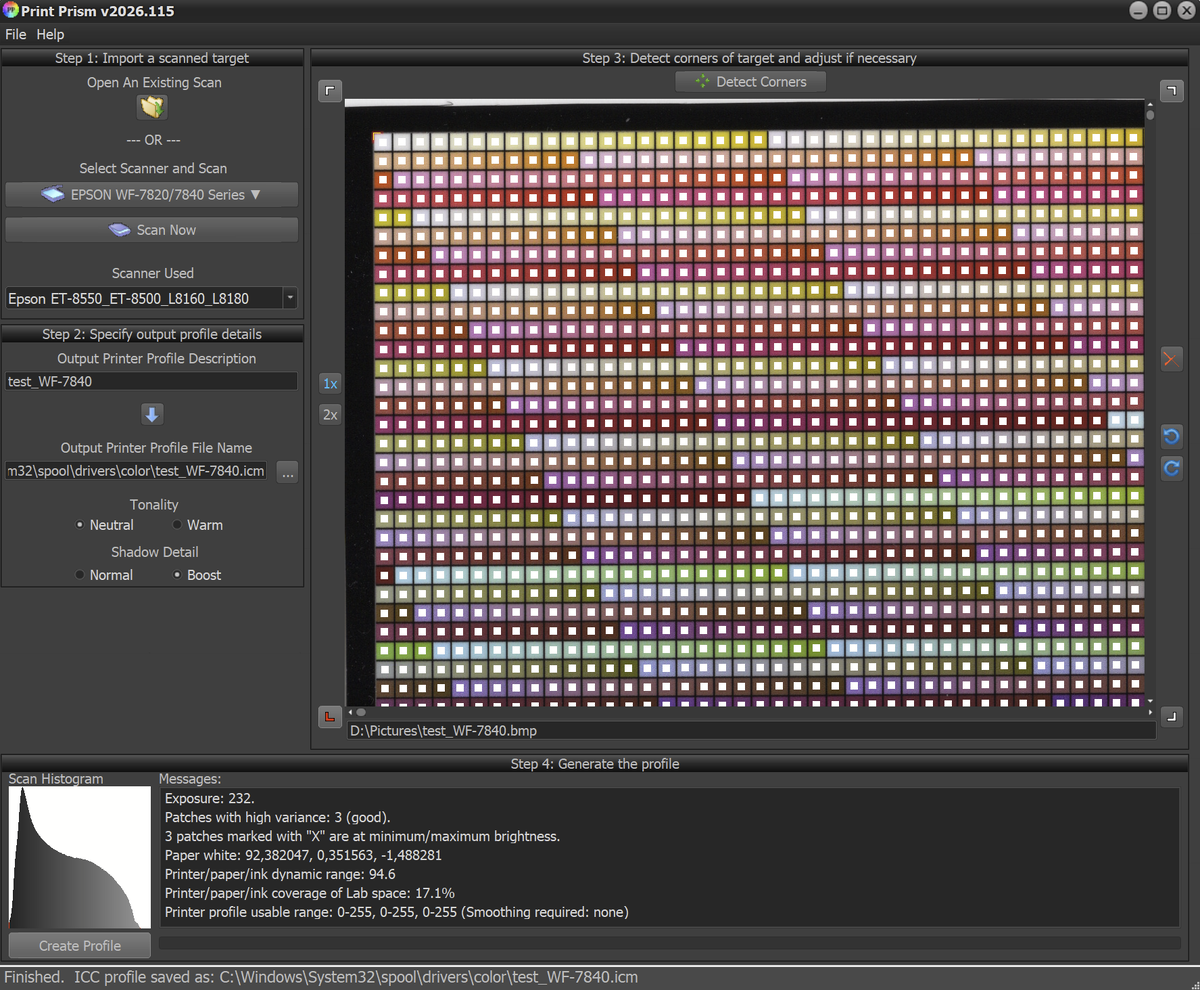Viewport: 1200px width, 990px height.
Task: Click the top-right corner marker button
Action: 1171,91
